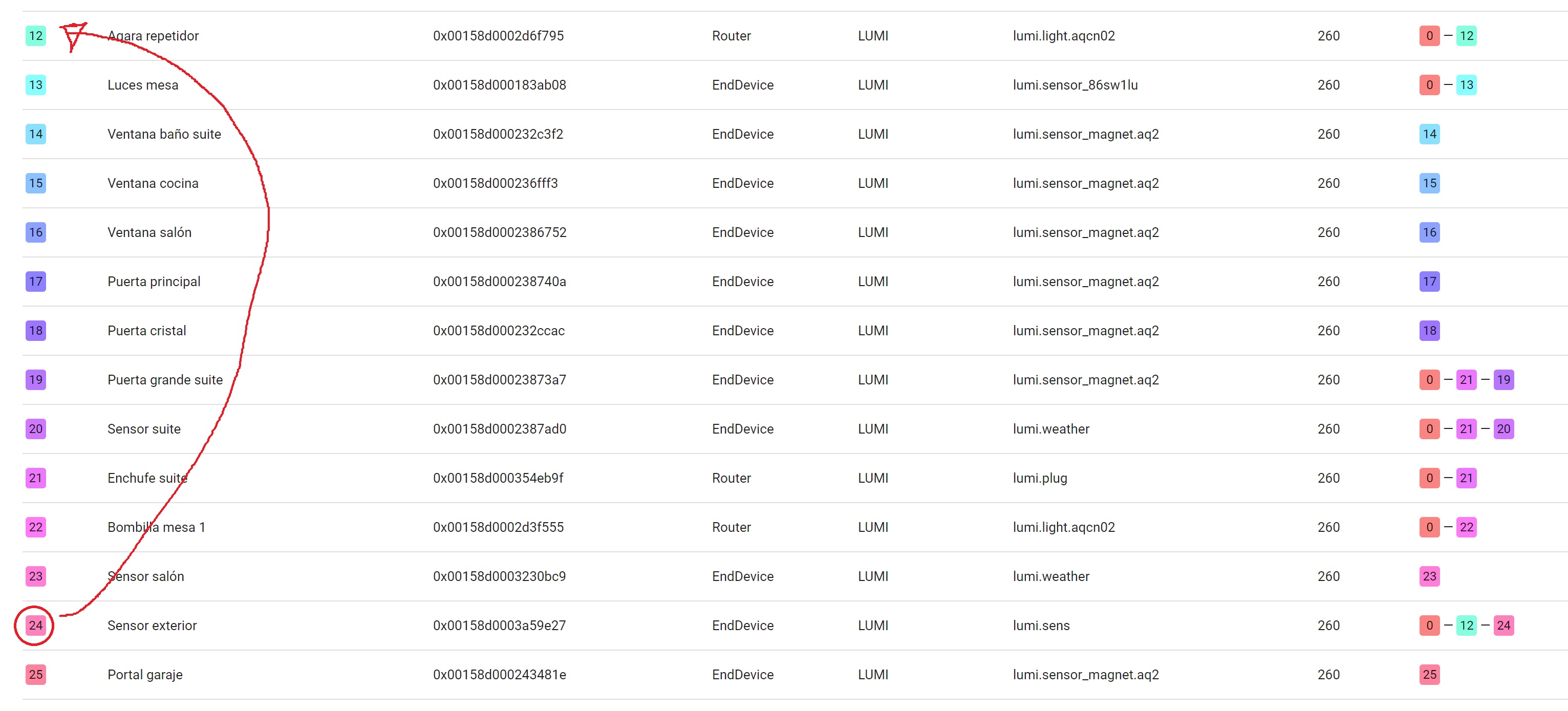Click the 25 badge next to Portal garaje
This screenshot has width=1568, height=711.
coord(35,675)
